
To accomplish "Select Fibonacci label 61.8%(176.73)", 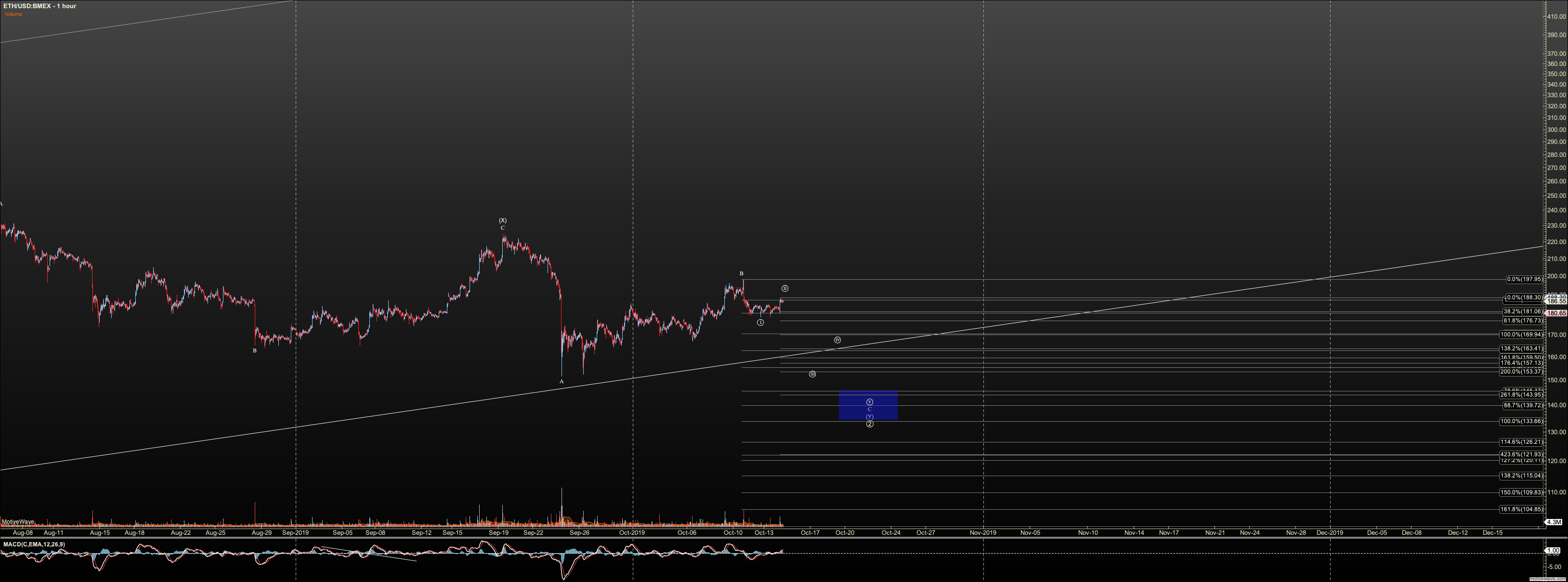I will [1522, 321].
